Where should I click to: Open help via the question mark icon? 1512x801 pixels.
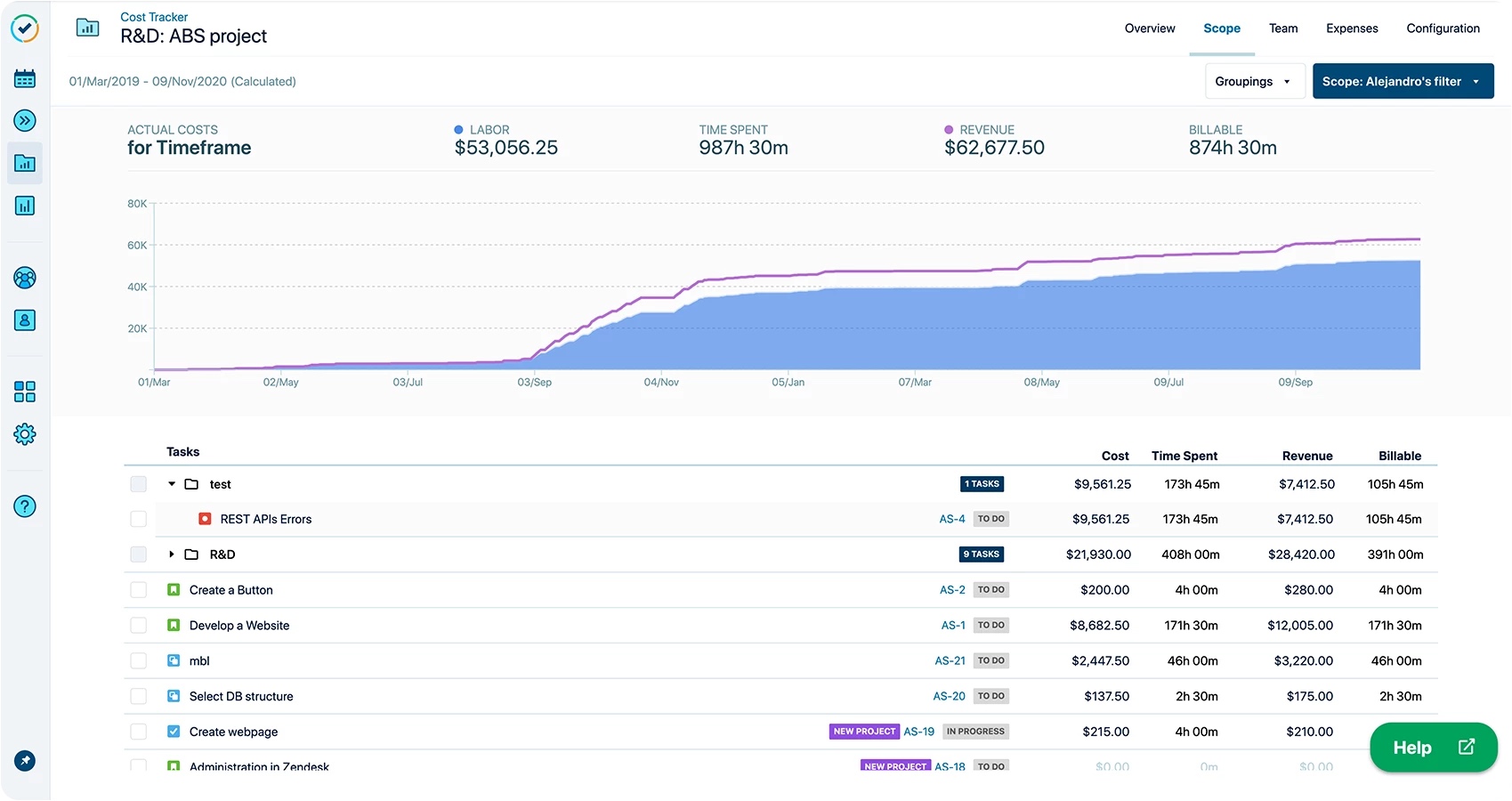pyautogui.click(x=24, y=506)
